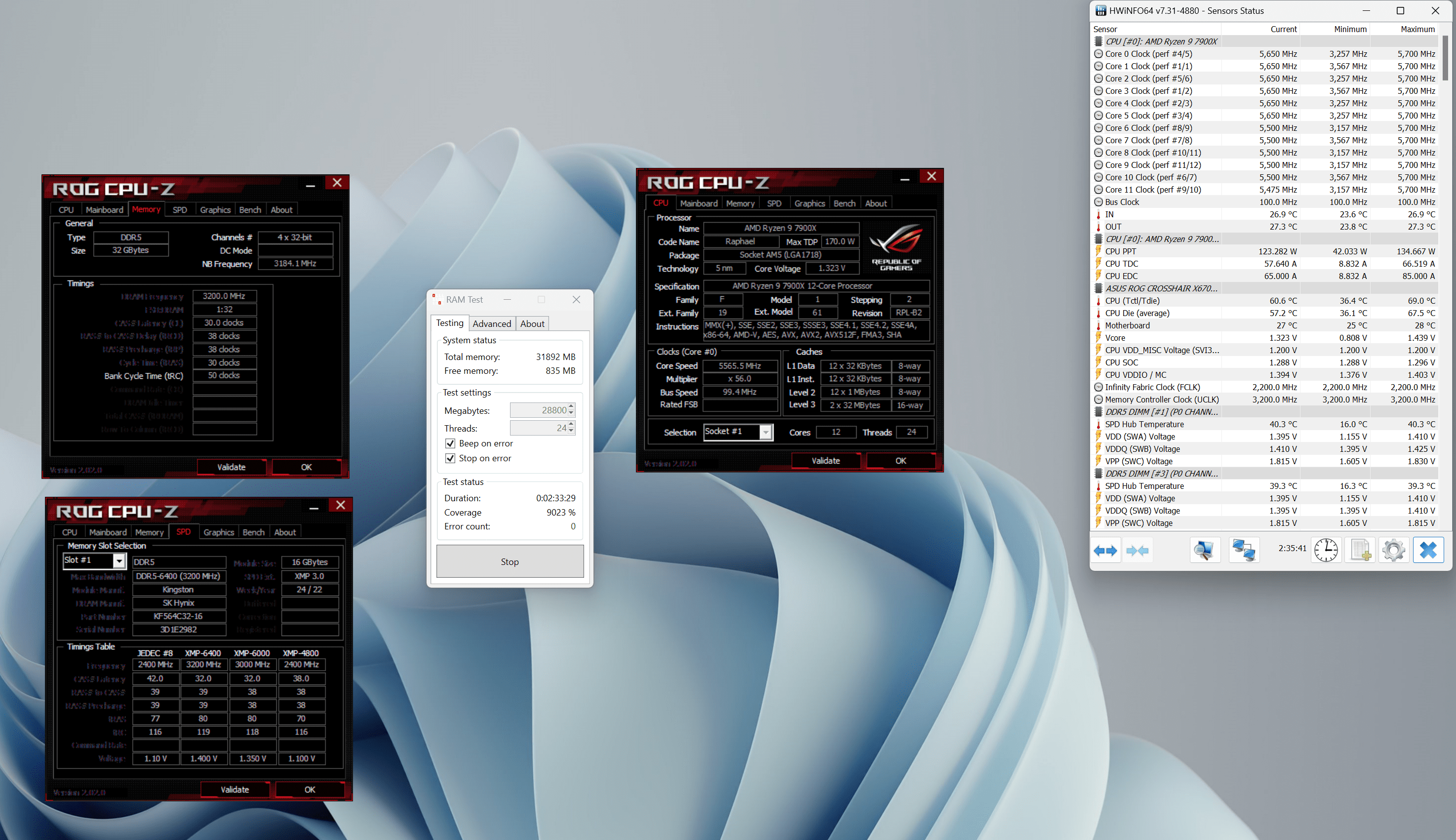Click Validate in the CPU-Z Memory window
1456x840 pixels.
231,467
